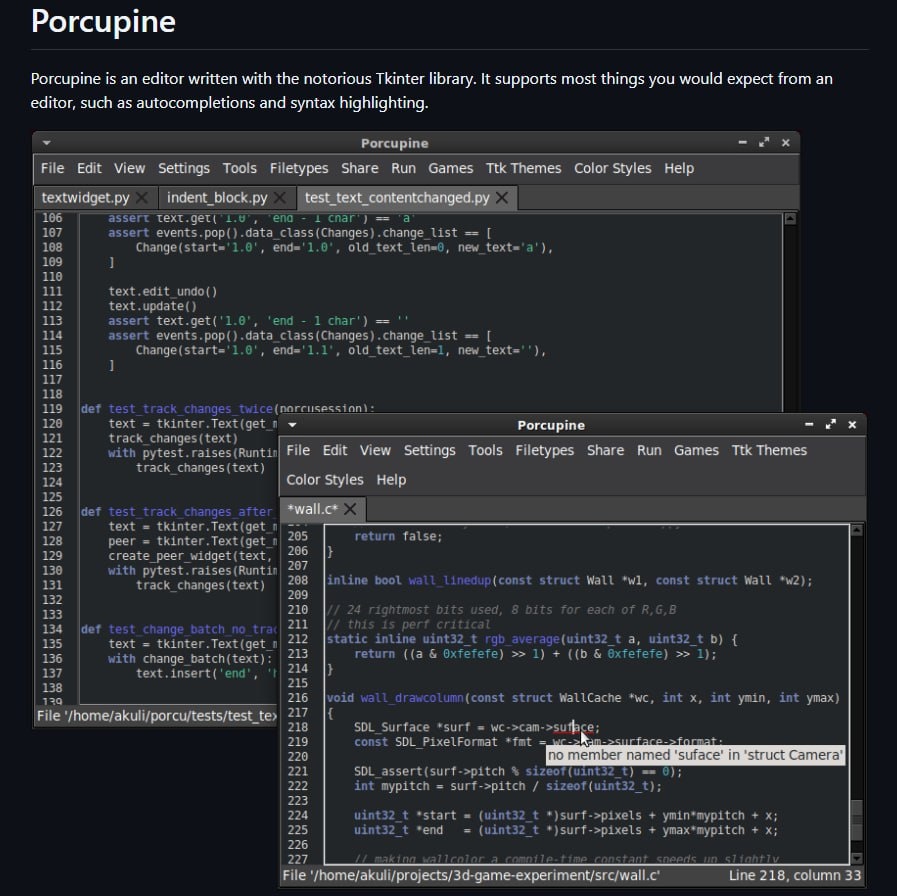Click the underlined 'suface' error in line 218
This screenshot has width=897, height=896.
pos(574,728)
